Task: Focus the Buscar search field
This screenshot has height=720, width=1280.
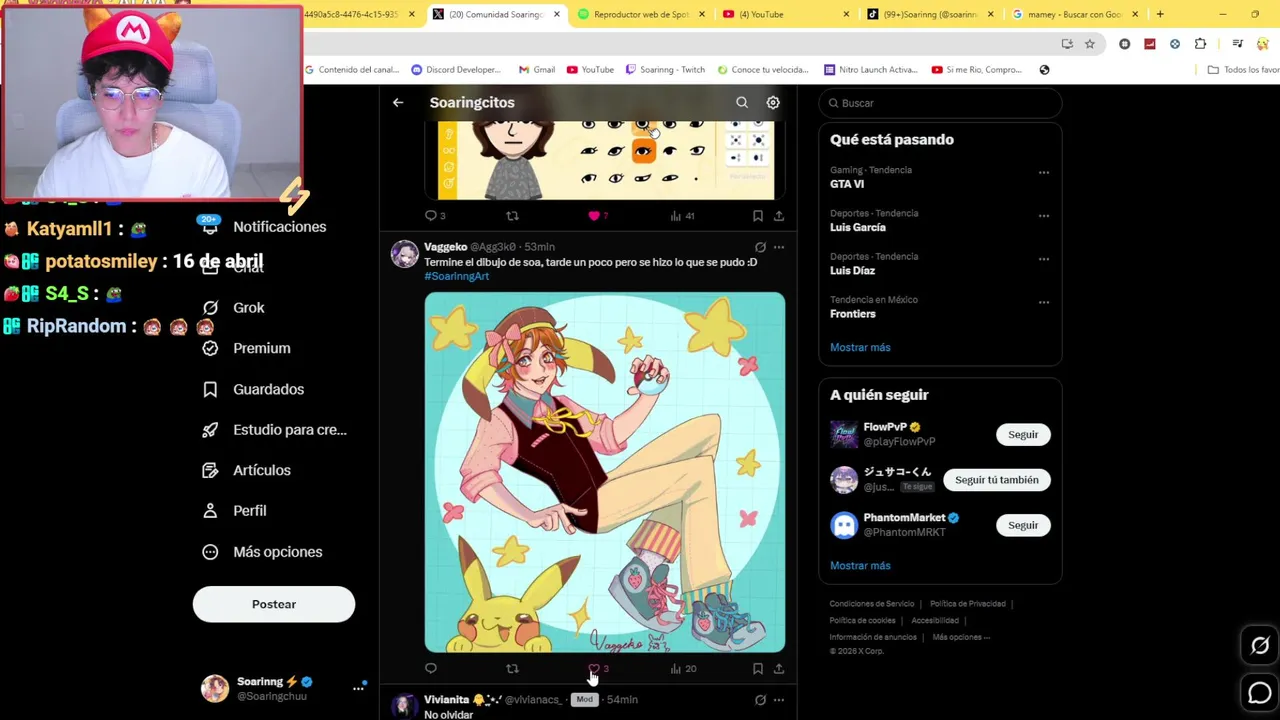Action: (940, 103)
